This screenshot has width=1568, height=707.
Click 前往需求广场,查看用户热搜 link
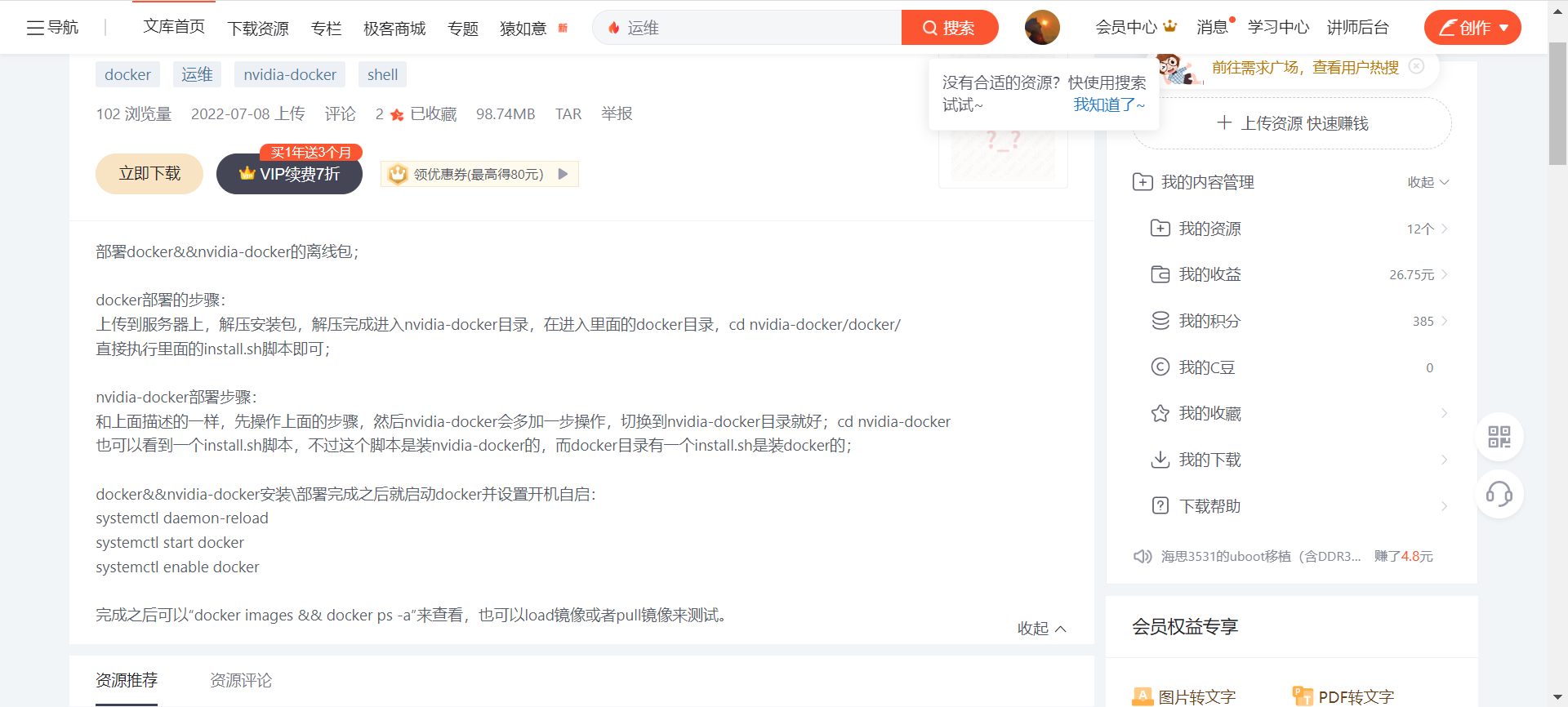point(1305,67)
